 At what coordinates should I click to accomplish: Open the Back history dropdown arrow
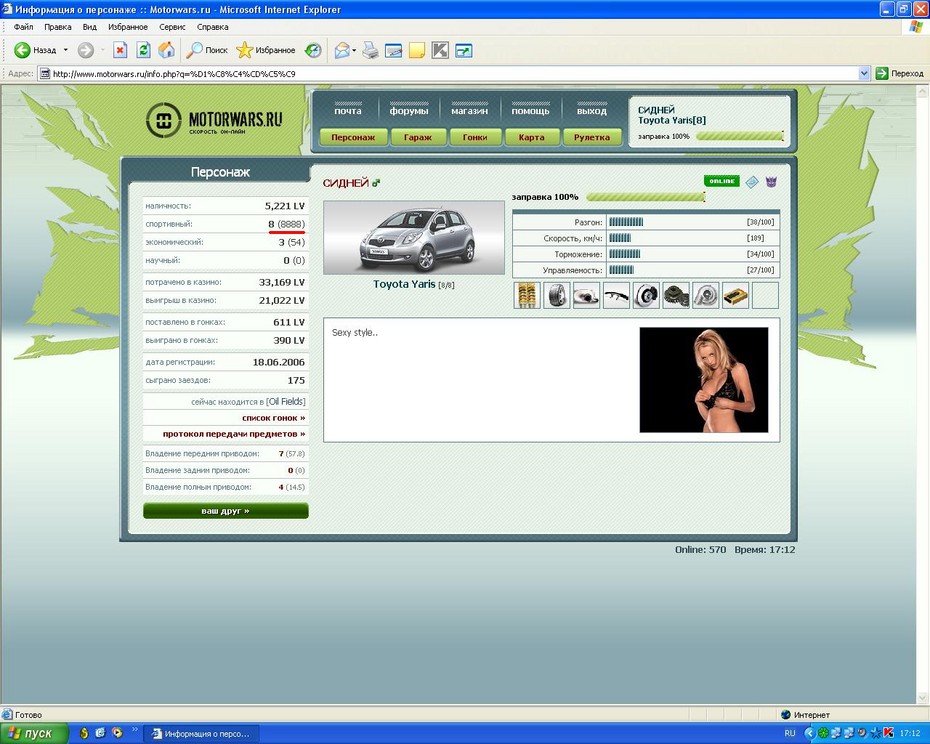(66, 50)
